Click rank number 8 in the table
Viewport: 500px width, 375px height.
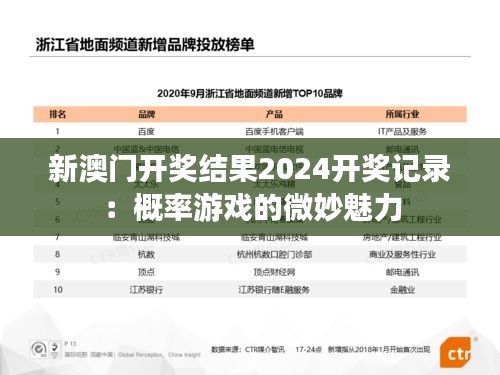[x=57, y=254]
